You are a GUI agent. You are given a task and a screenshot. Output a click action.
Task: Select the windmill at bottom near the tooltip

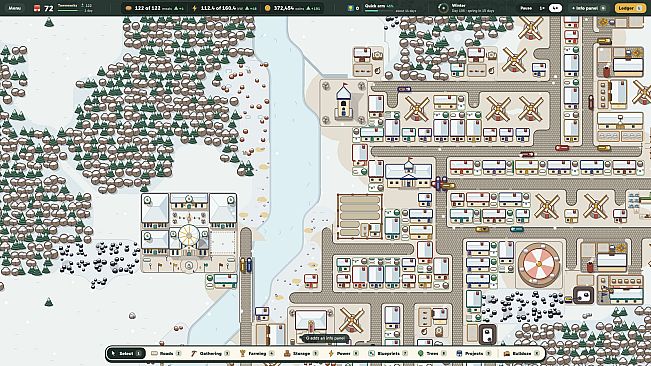point(352,320)
